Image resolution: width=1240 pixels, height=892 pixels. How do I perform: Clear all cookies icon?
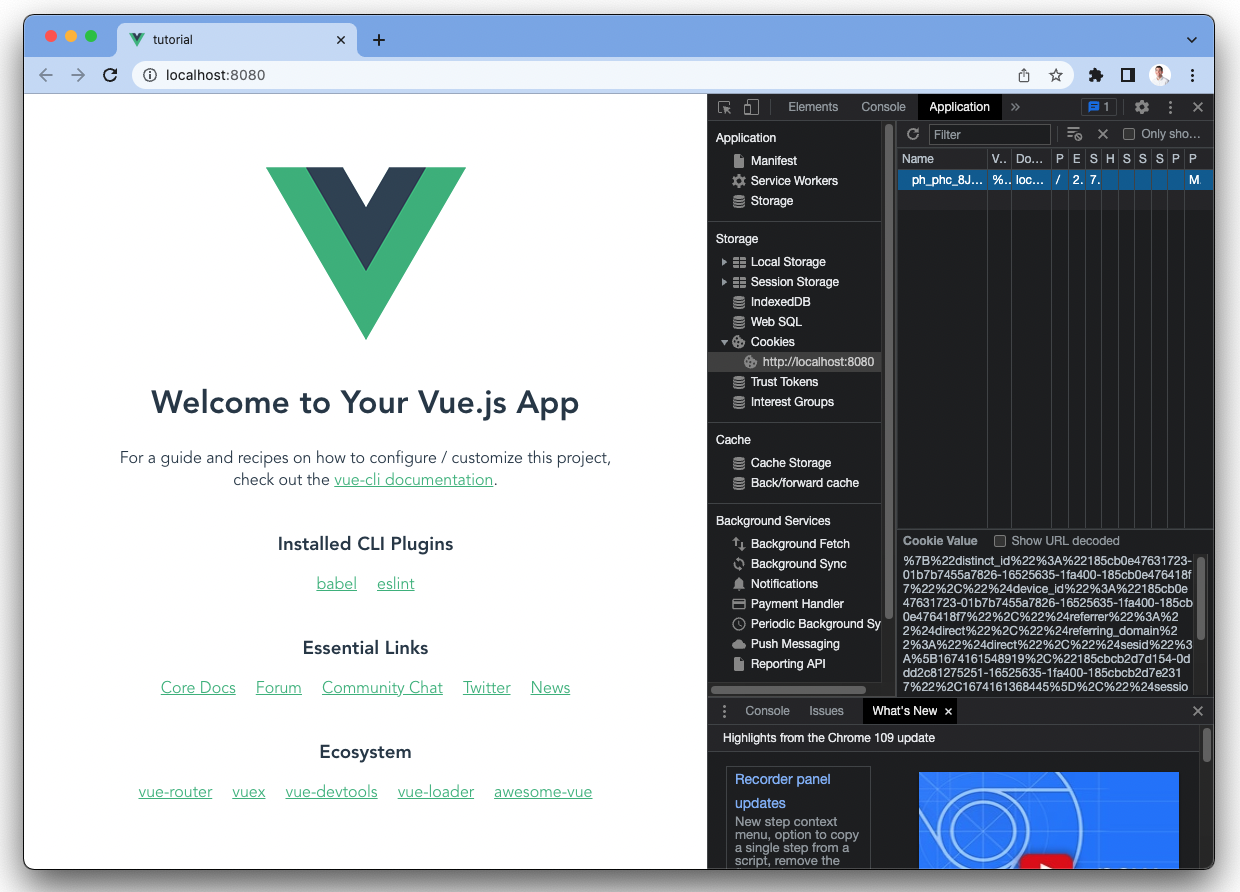[1074, 134]
